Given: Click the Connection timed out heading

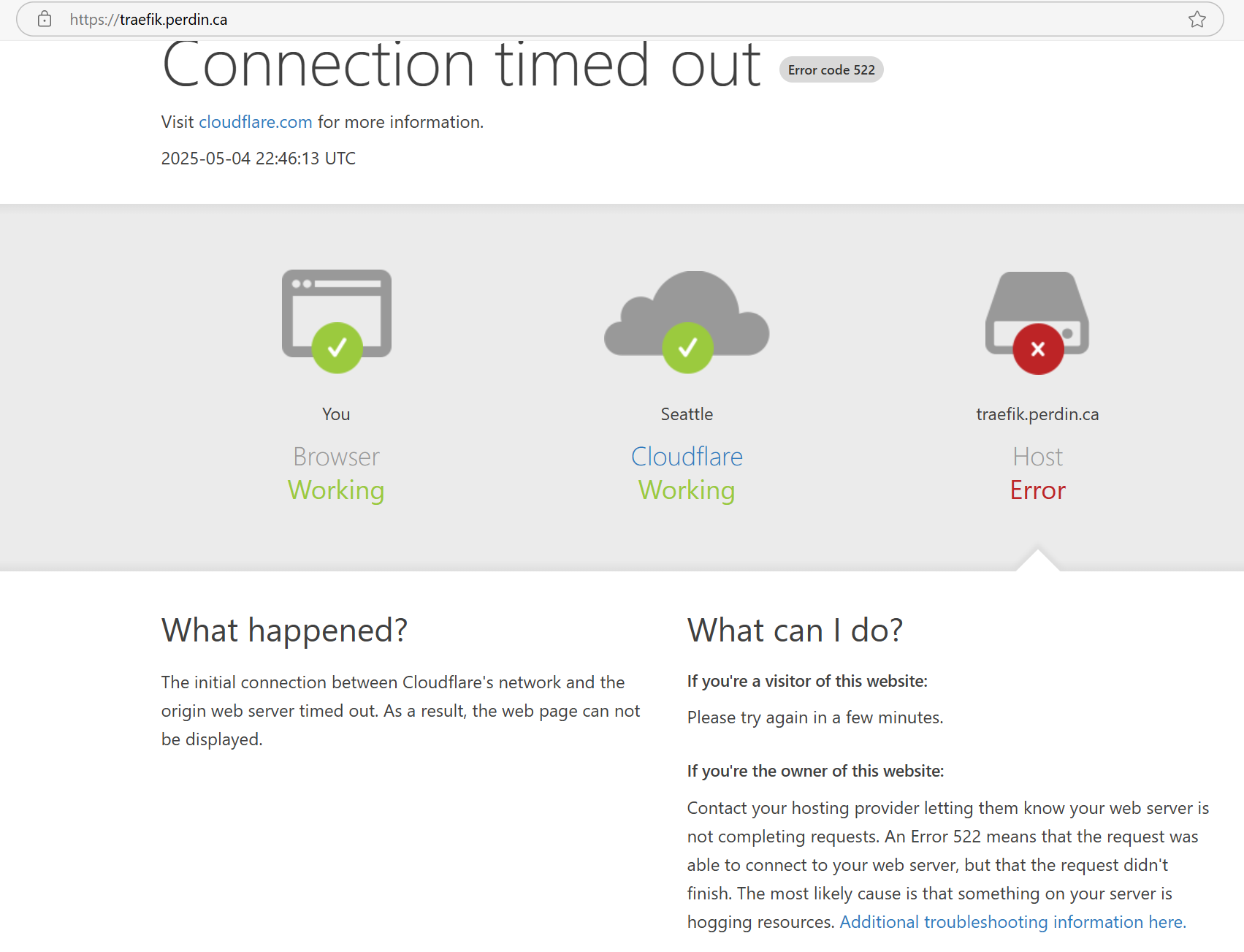Looking at the screenshot, I should tap(462, 64).
